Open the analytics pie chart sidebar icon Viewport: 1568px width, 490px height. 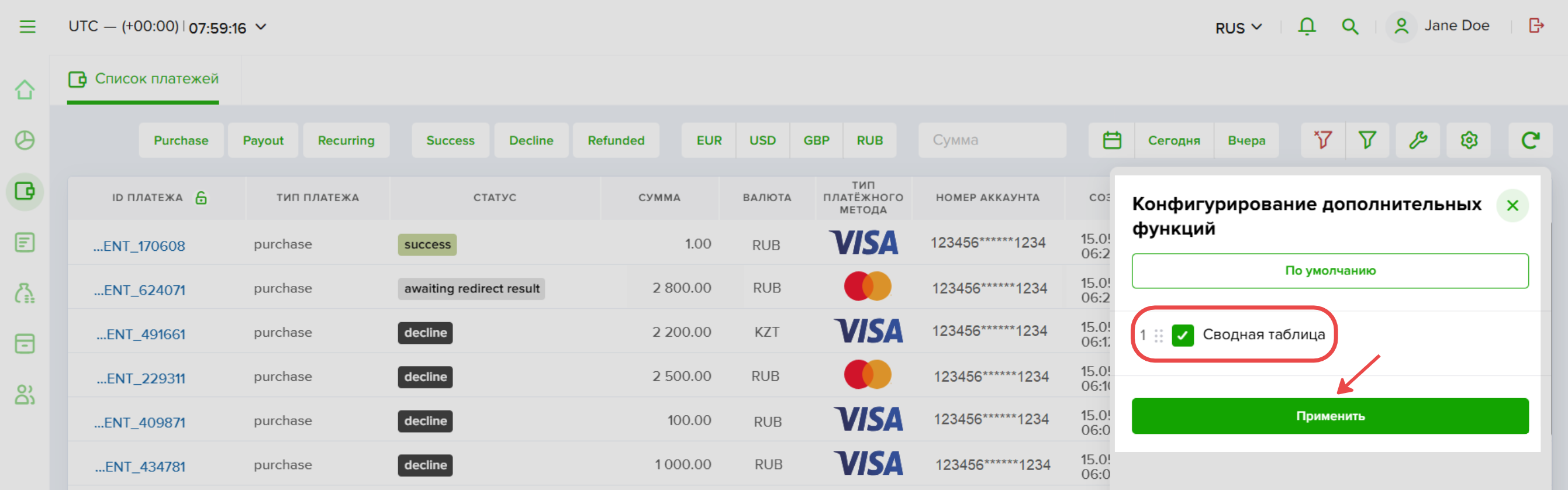(x=25, y=140)
